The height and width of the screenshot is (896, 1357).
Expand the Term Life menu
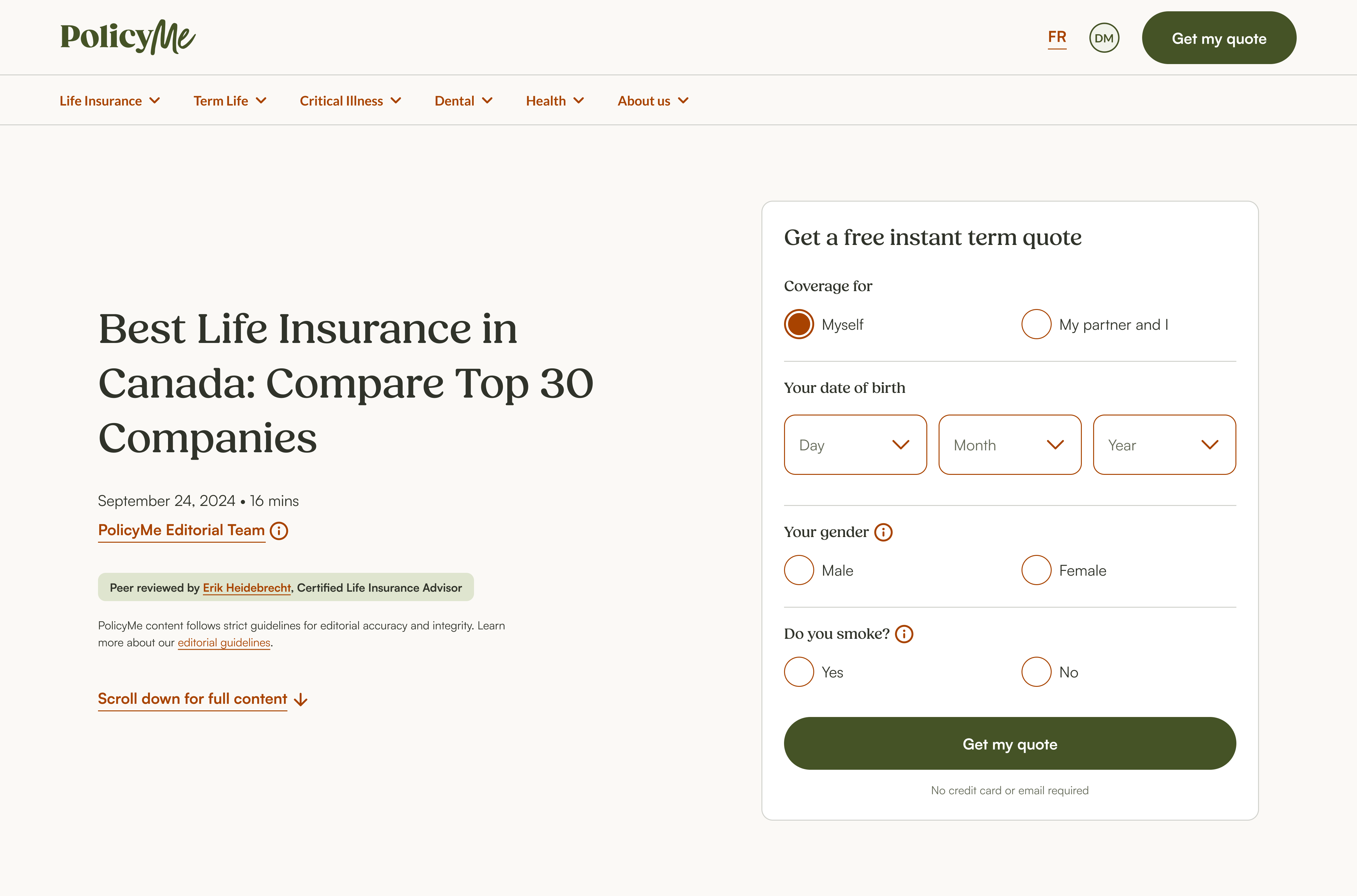click(230, 101)
